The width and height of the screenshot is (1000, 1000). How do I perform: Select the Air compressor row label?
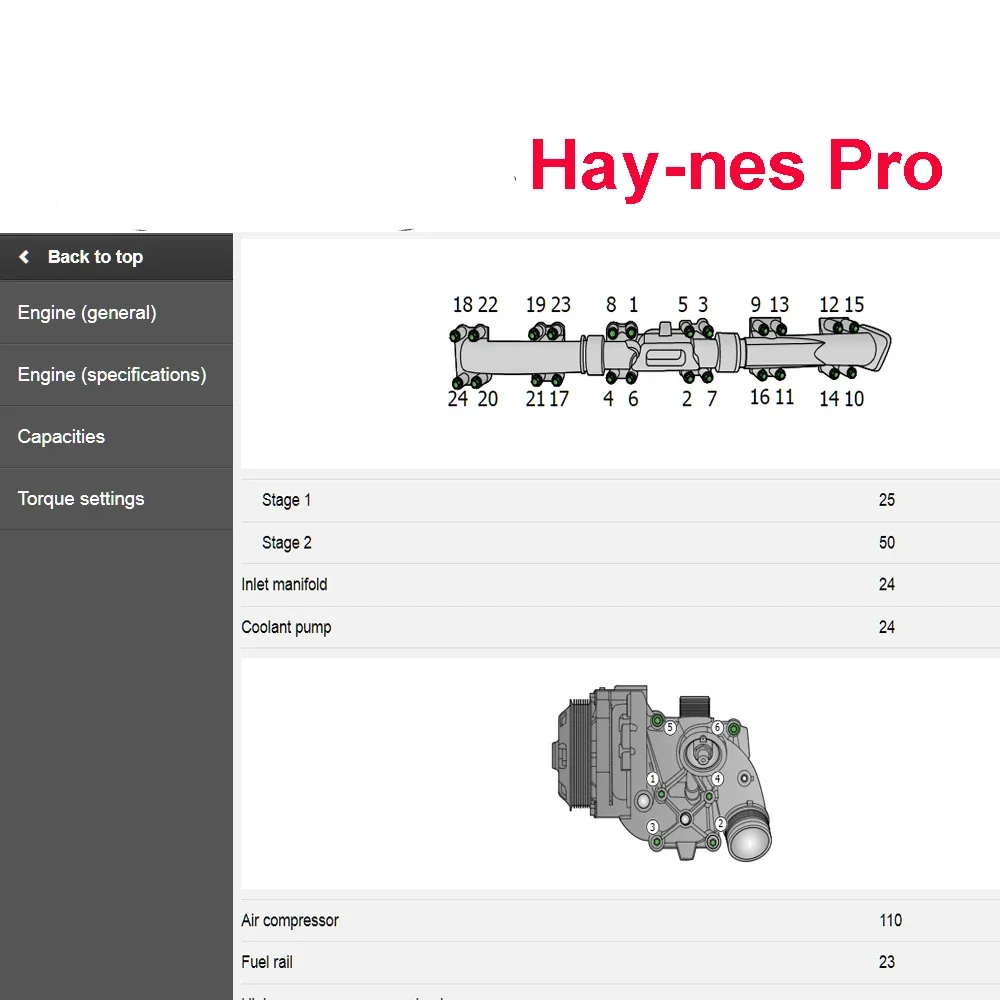click(290, 920)
